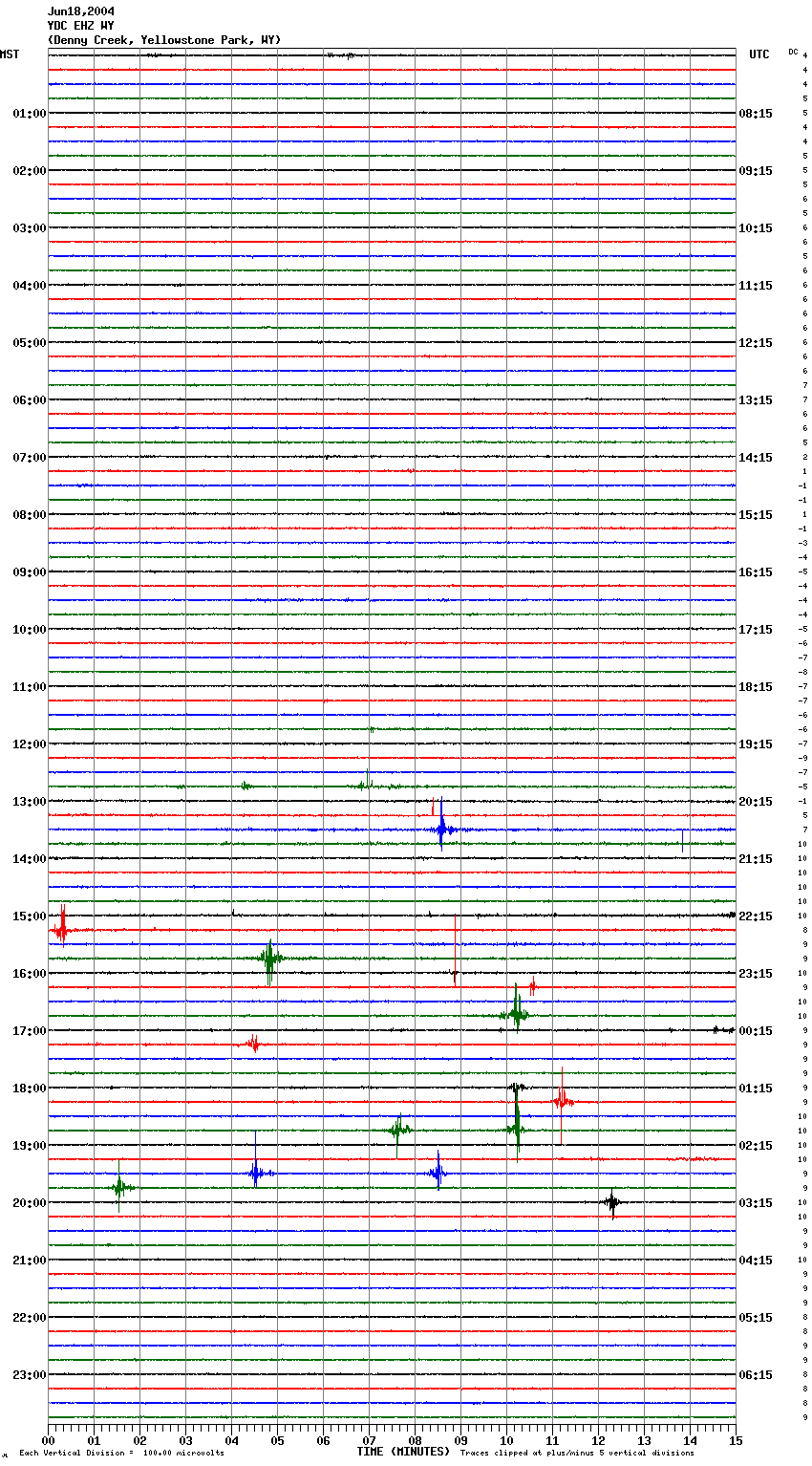Click the green seismic burst on the 16:45 trace

517,1014
